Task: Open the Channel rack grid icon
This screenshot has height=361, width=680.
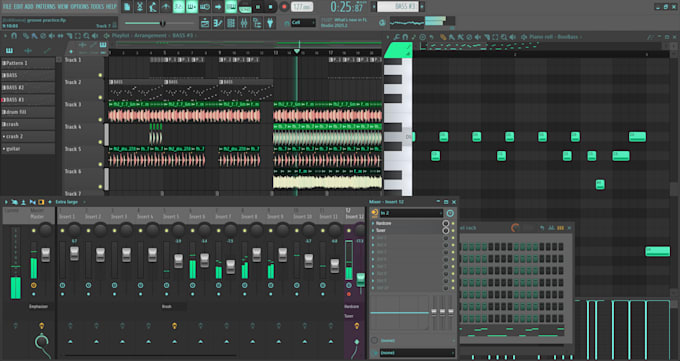Action: click(x=231, y=23)
